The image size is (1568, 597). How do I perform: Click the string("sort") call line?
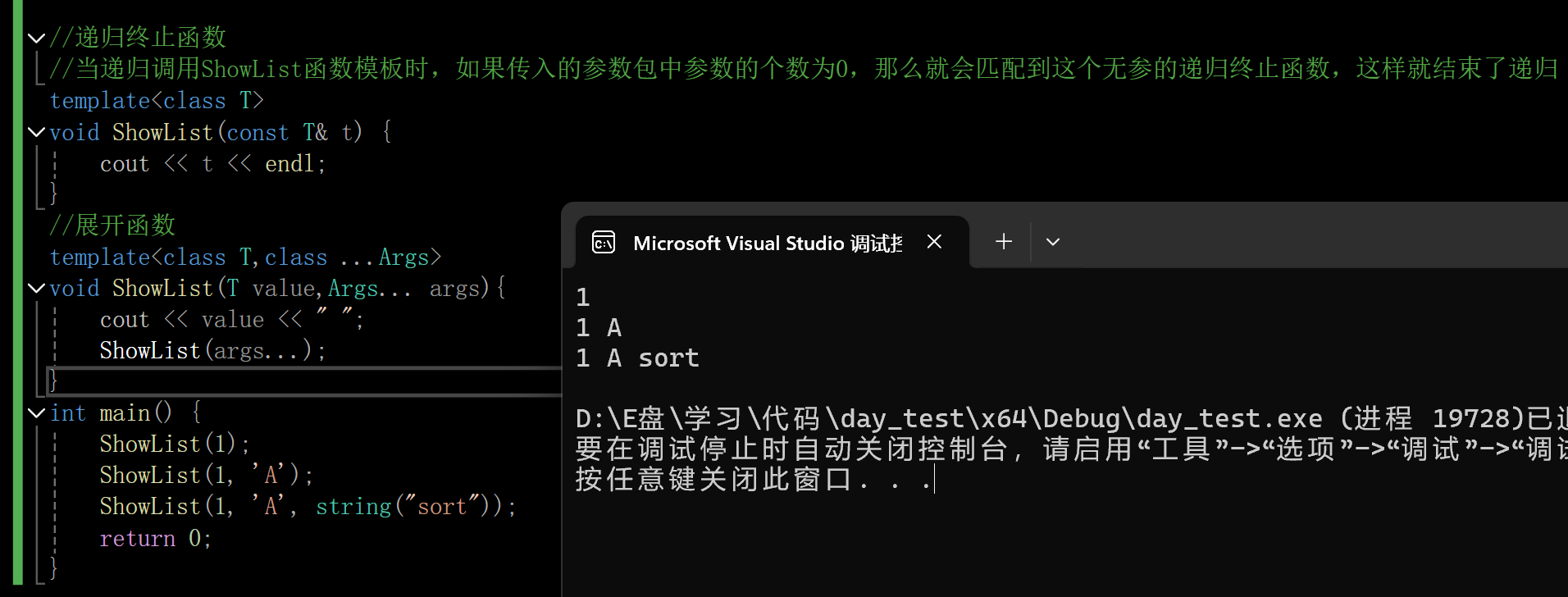(x=308, y=507)
